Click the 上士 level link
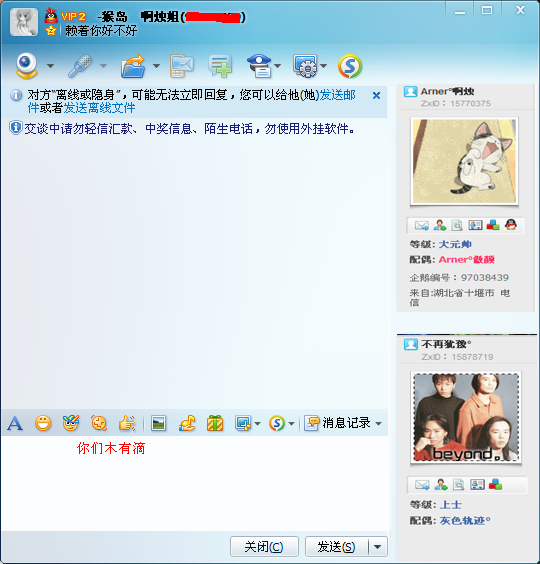Image resolution: width=540 pixels, height=564 pixels. point(451,505)
